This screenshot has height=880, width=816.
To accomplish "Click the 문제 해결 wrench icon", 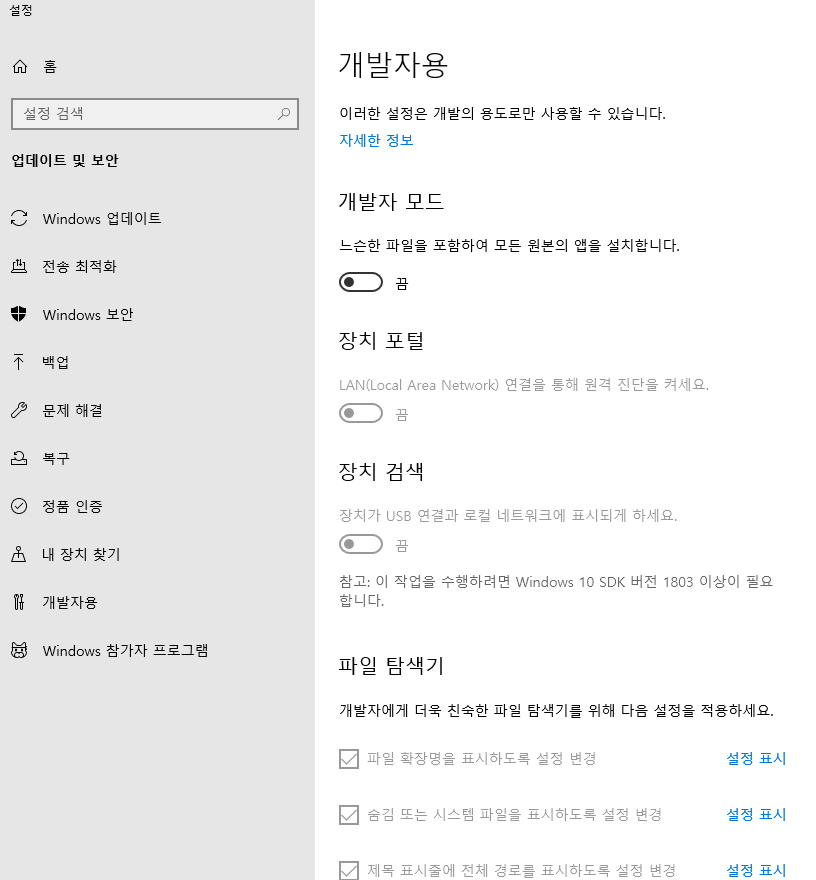I will coord(19,410).
